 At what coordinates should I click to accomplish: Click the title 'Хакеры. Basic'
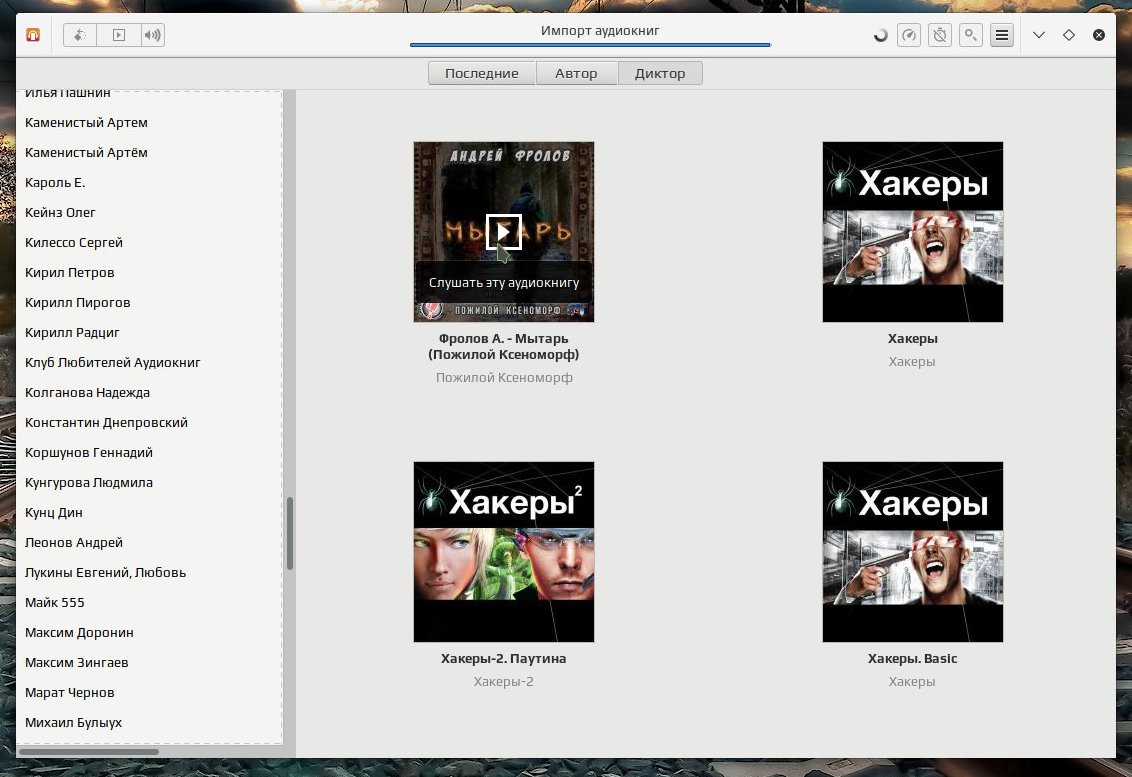click(x=913, y=659)
